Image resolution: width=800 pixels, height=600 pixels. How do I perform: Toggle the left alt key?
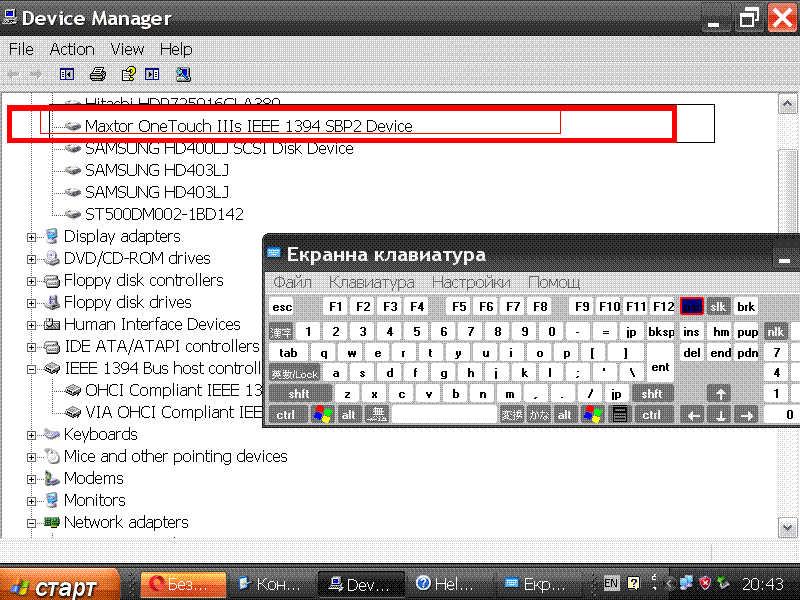(x=349, y=415)
